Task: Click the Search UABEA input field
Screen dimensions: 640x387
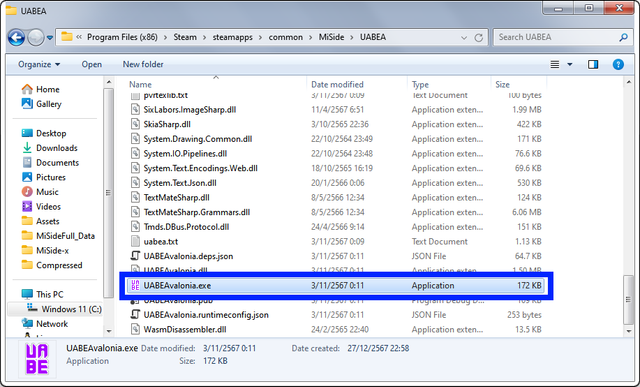Action: [556, 37]
